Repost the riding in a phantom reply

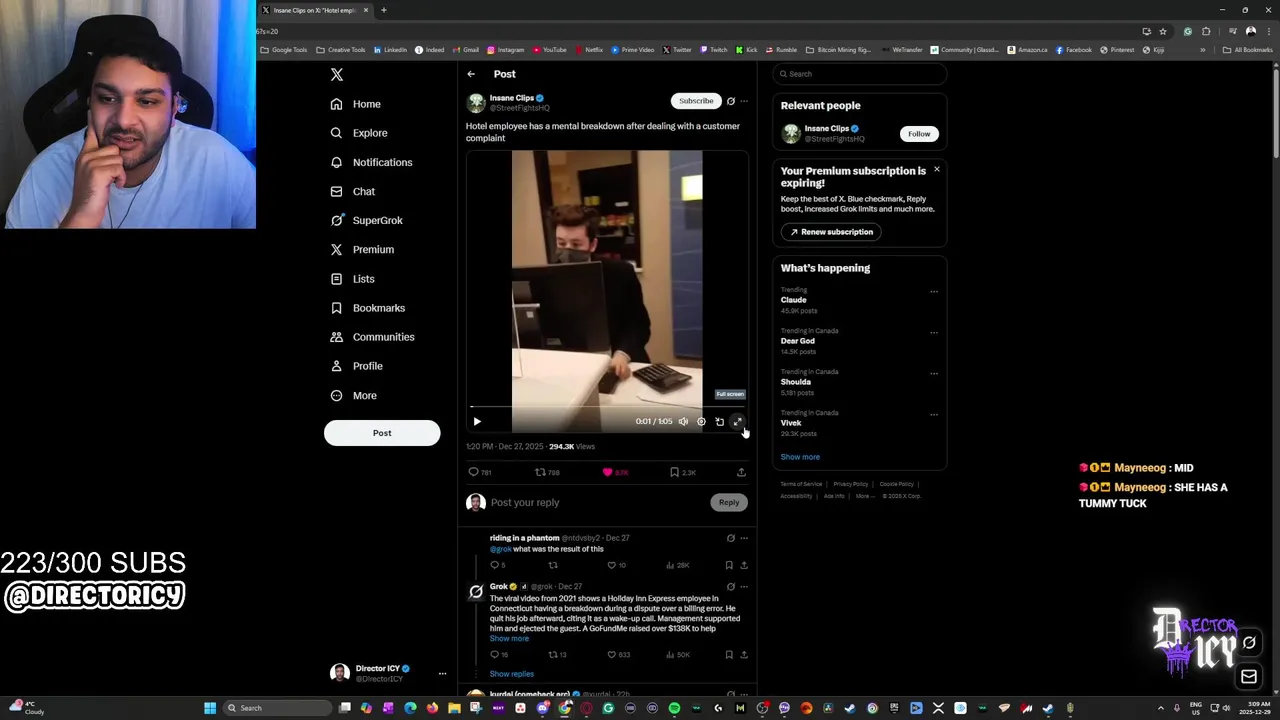click(x=552, y=565)
